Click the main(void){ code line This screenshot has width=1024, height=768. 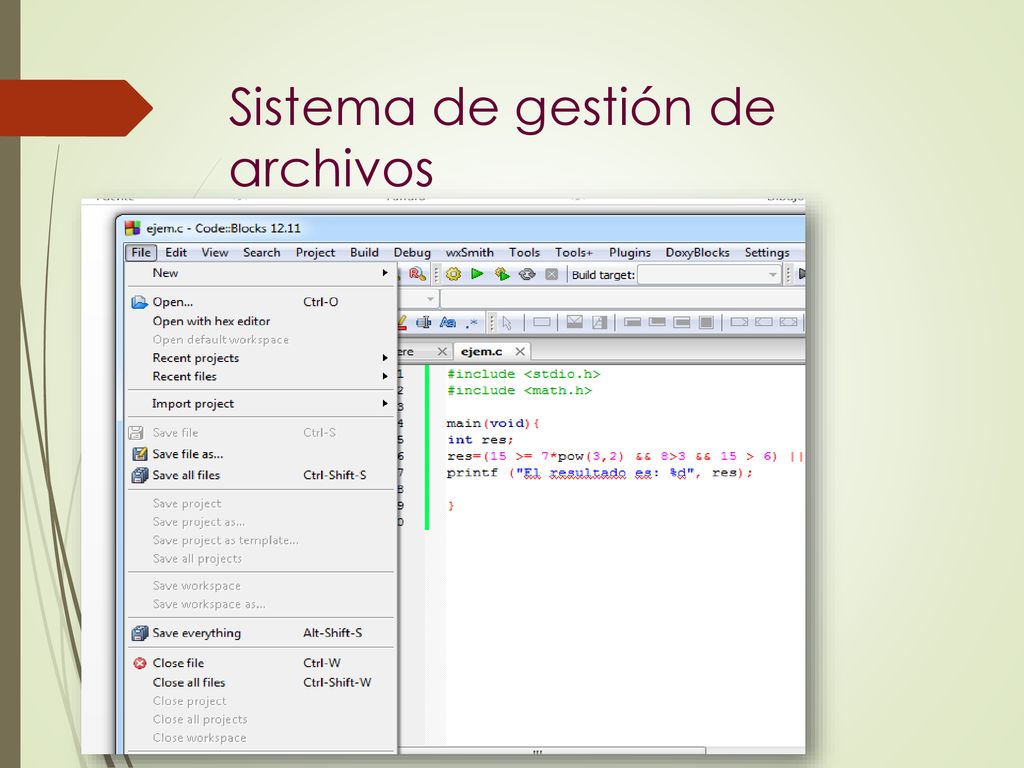coord(493,423)
